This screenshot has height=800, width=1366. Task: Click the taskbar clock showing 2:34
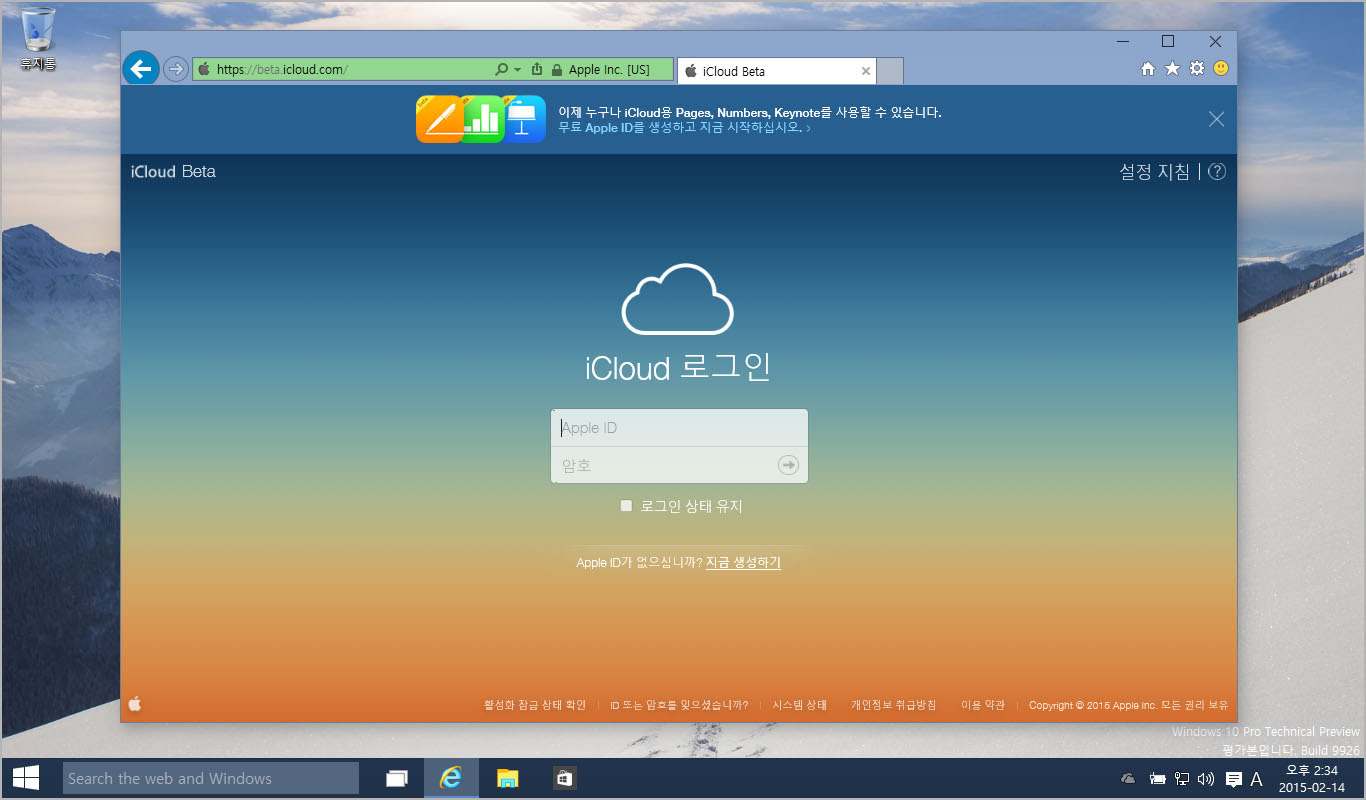click(1313, 778)
